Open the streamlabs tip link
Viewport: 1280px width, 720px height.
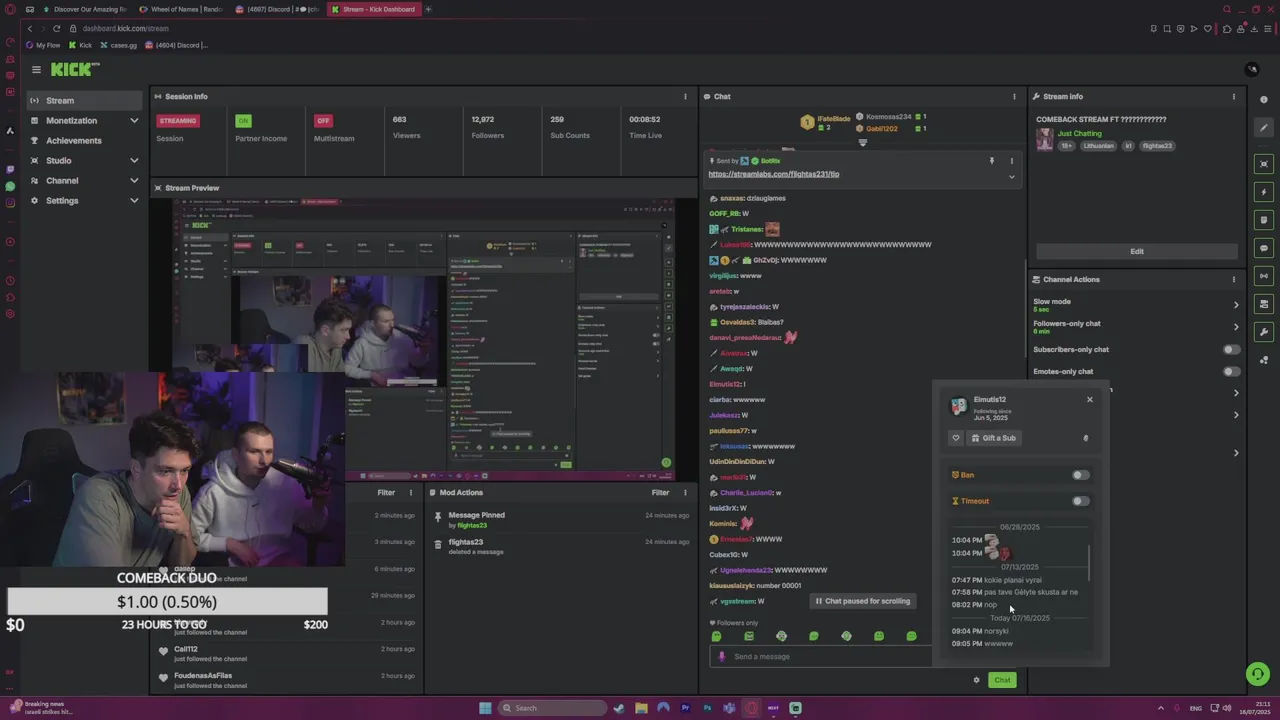773,174
